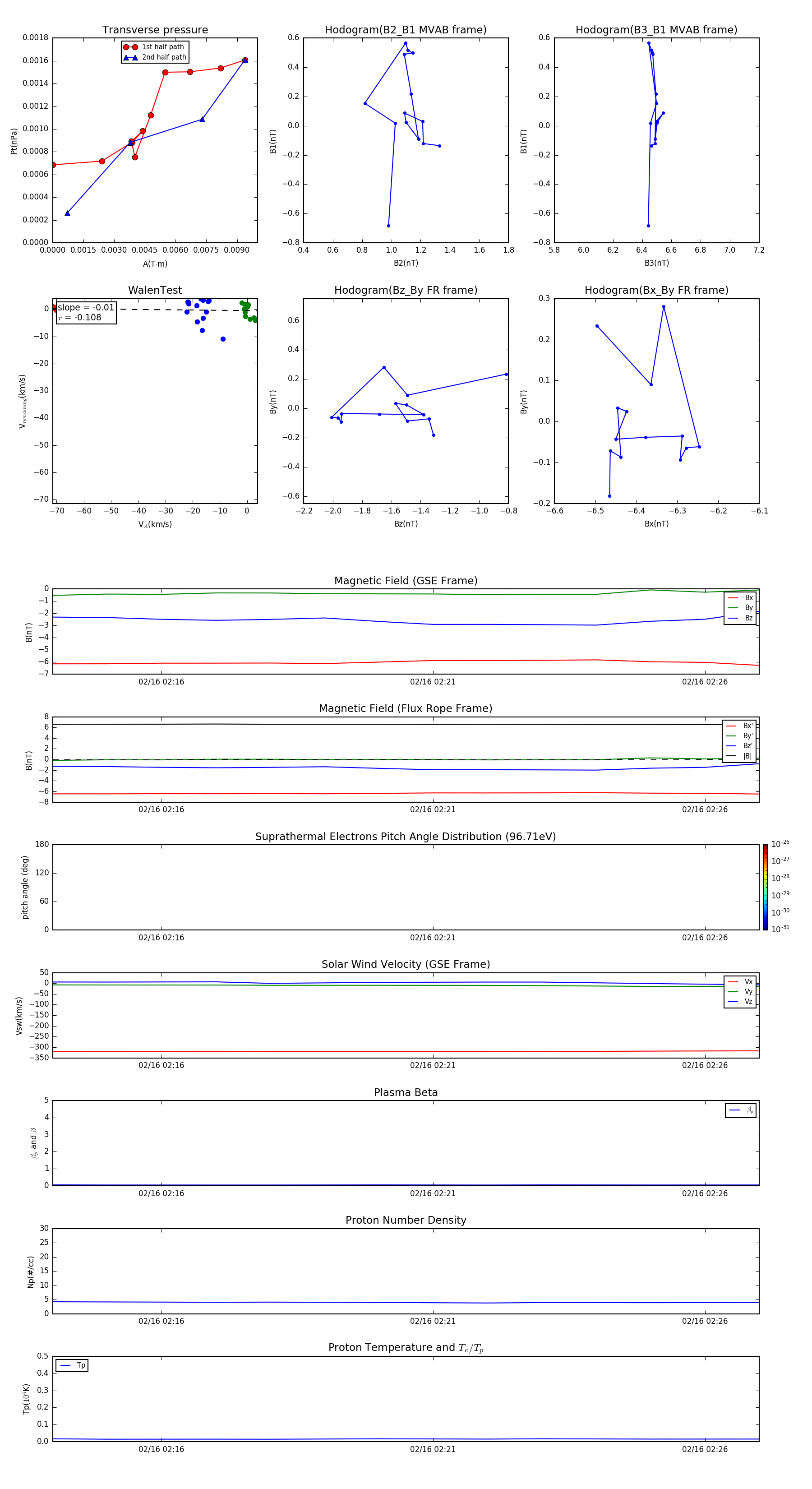The width and height of the screenshot is (812, 1489).
Task: Click the Bx' legend entry in Flux Rope panel
Action: [x=740, y=726]
